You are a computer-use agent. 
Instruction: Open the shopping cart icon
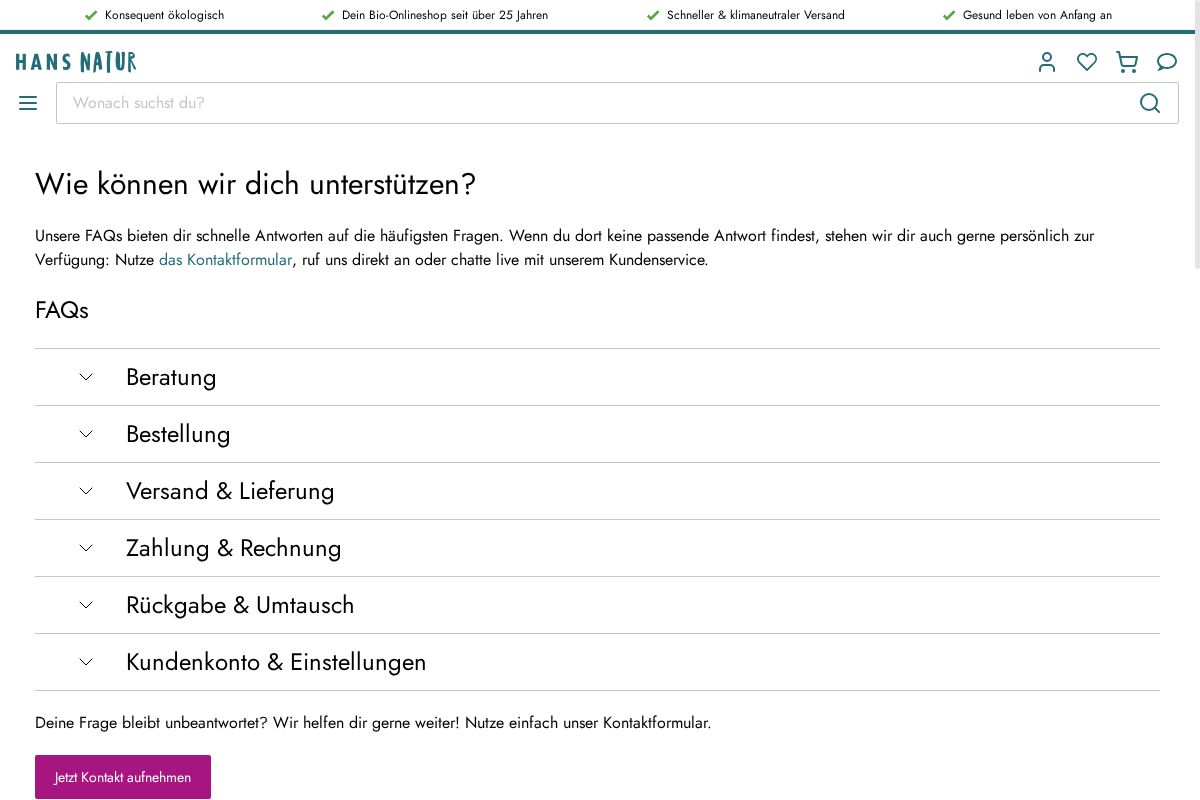click(1127, 62)
